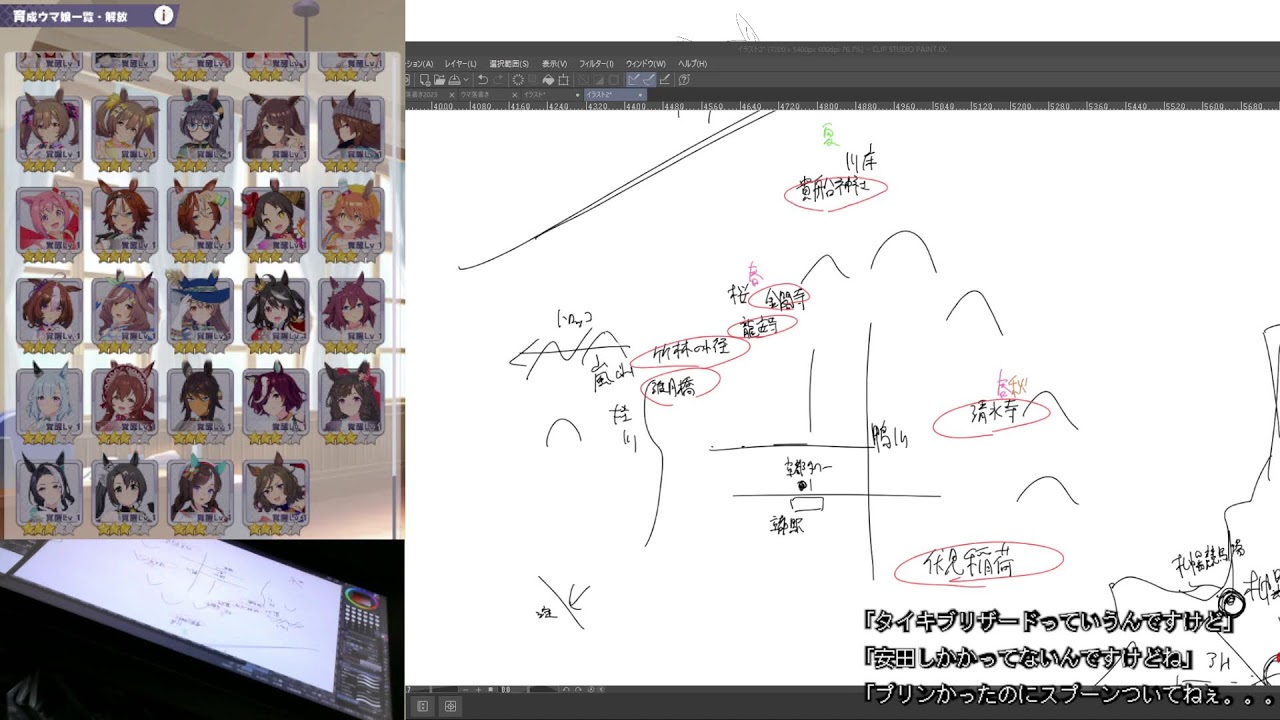Click the Scale/Rotate transform icon
The height and width of the screenshot is (720, 1280).
(563, 80)
